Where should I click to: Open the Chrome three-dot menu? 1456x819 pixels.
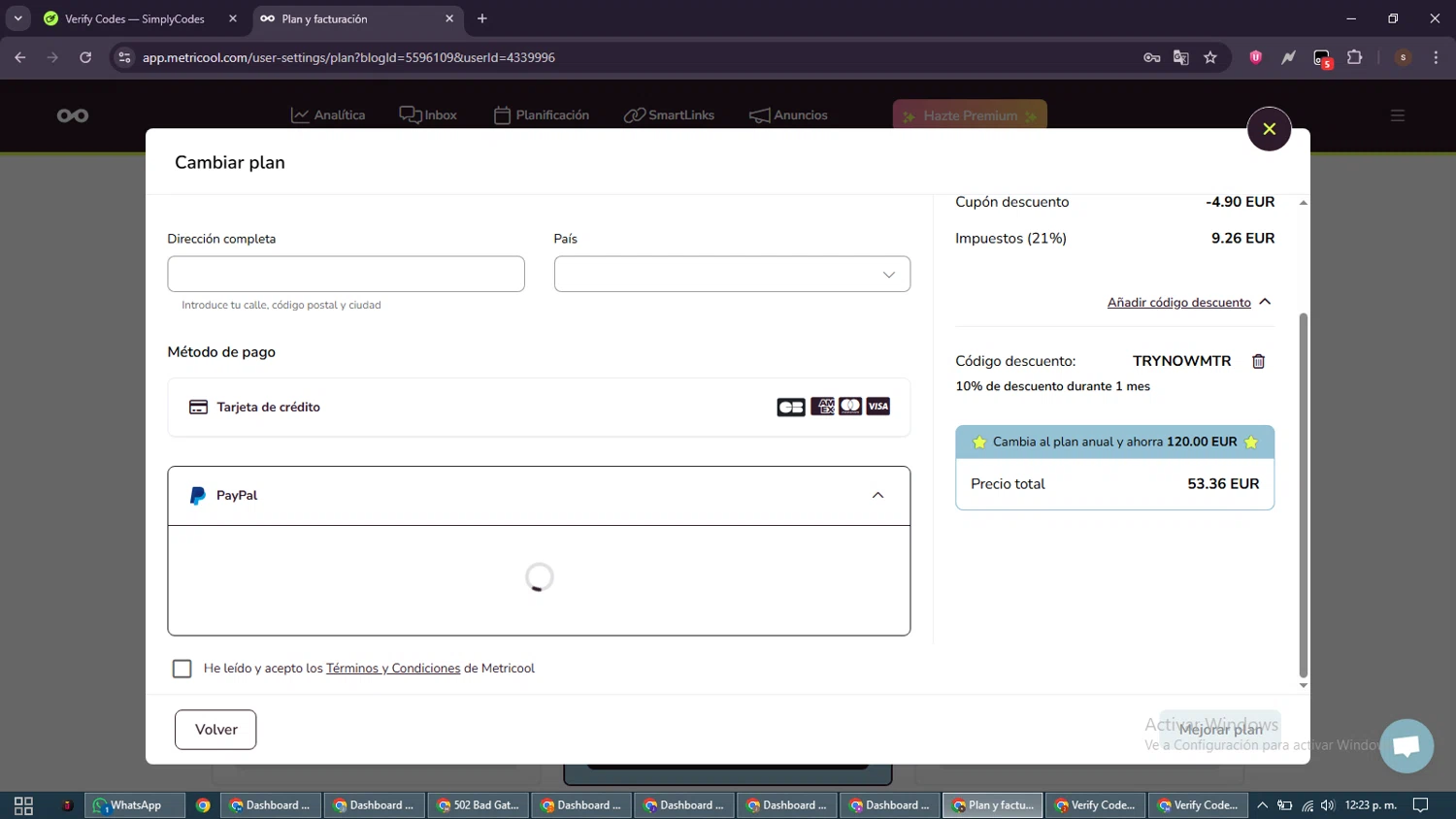click(1436, 57)
